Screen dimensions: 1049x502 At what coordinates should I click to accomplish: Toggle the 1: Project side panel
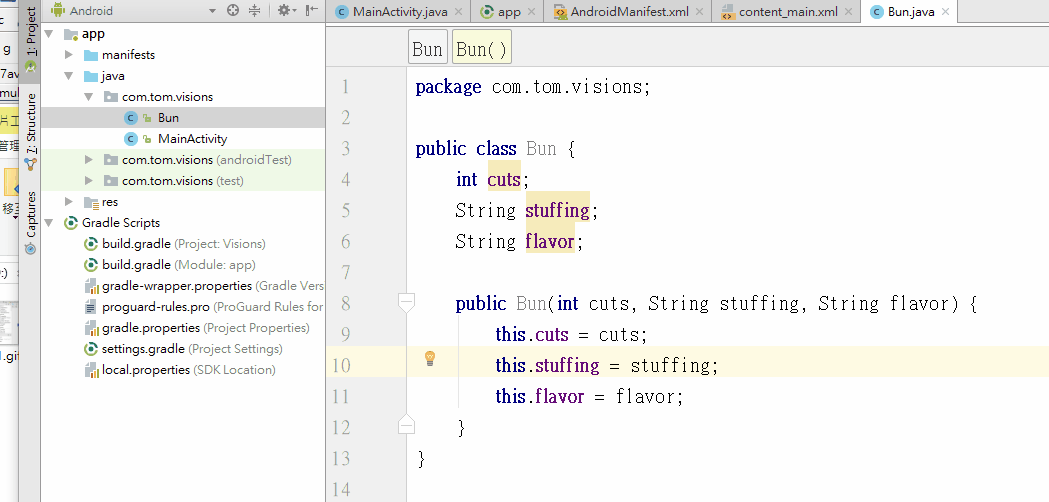[x=30, y=30]
